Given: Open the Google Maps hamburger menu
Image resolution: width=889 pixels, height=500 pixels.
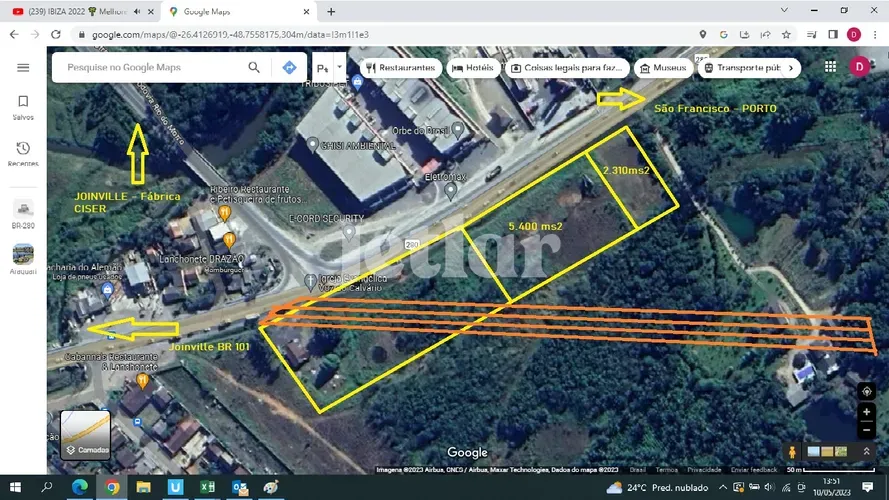Looking at the screenshot, I should click(23, 68).
